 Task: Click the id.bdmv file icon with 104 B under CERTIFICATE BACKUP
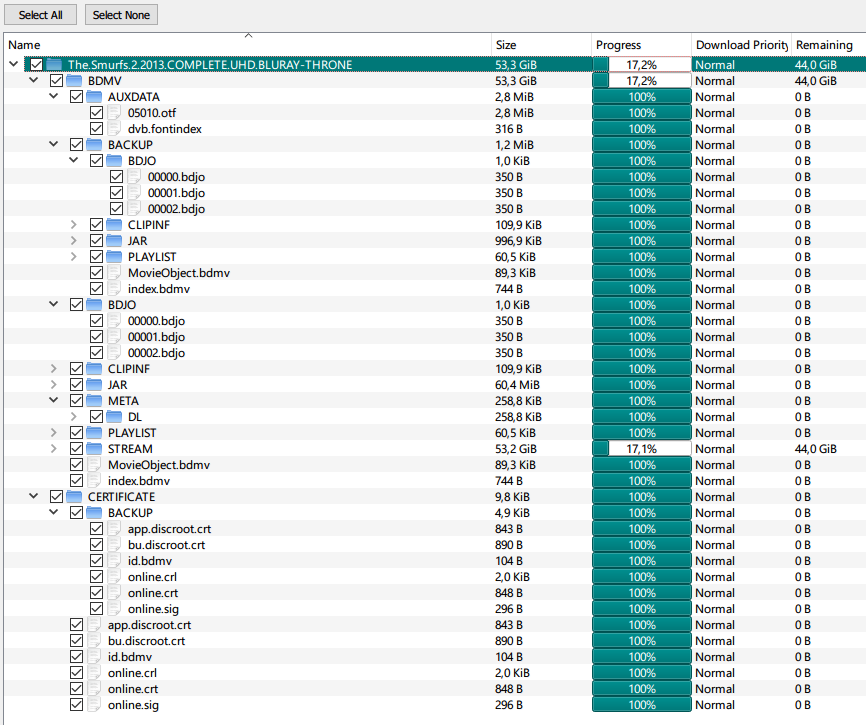(x=114, y=561)
